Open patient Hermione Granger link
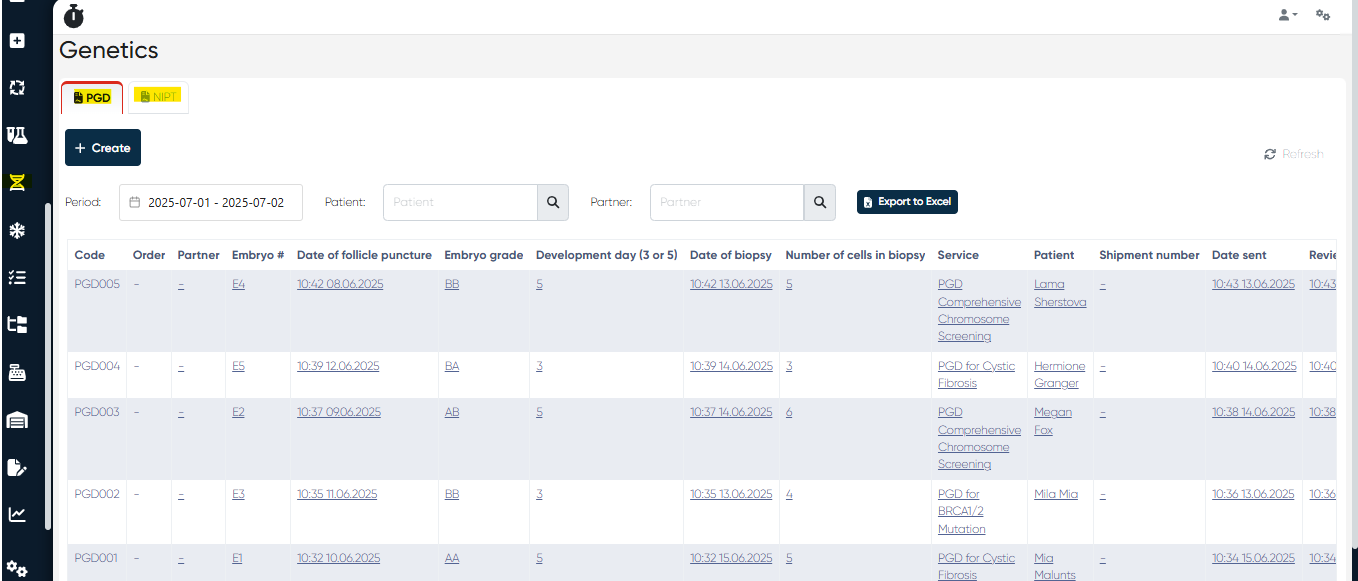Viewport: 1358px width, 581px height. 1059,374
